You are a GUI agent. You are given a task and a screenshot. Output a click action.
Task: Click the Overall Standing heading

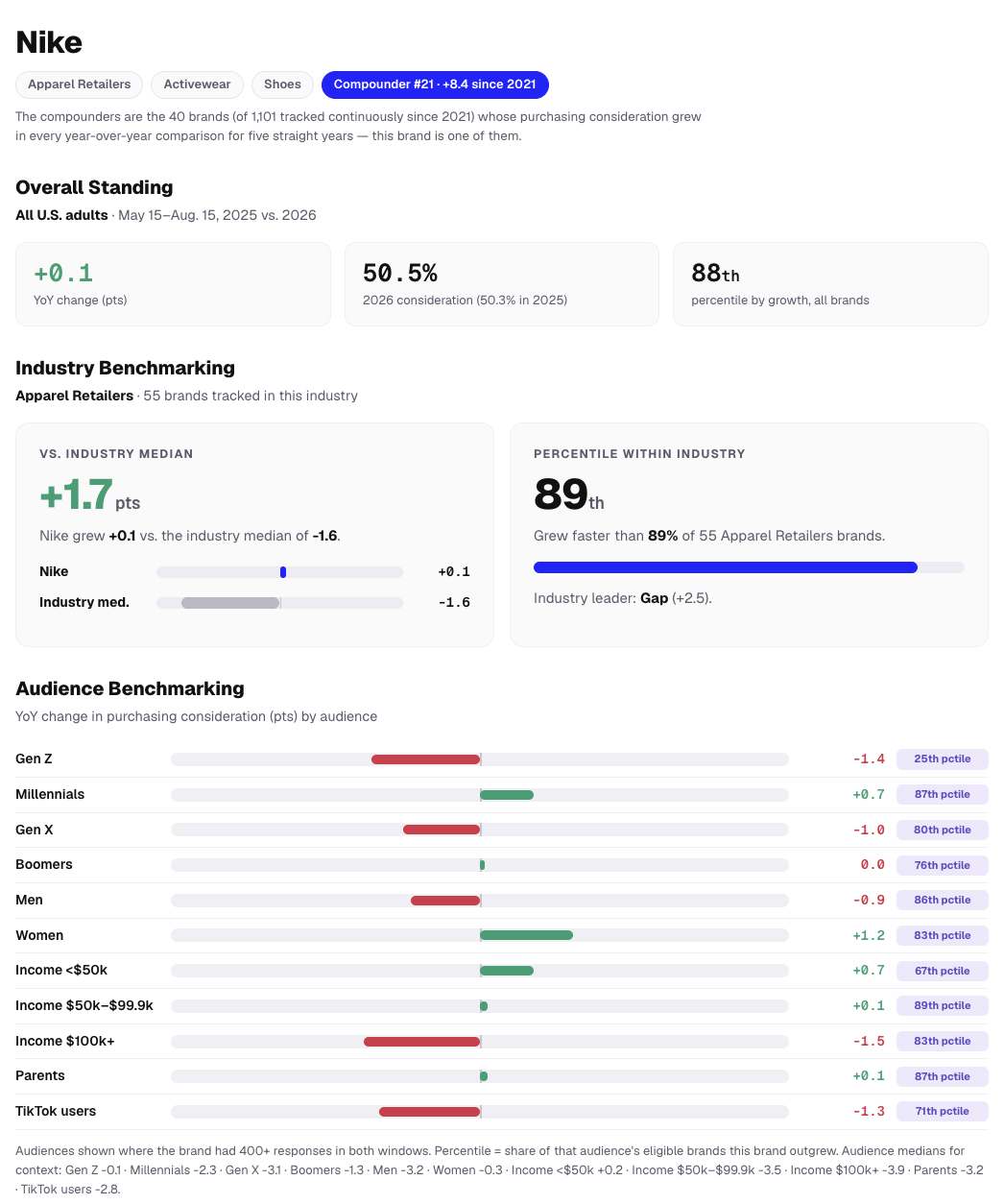coord(94,187)
